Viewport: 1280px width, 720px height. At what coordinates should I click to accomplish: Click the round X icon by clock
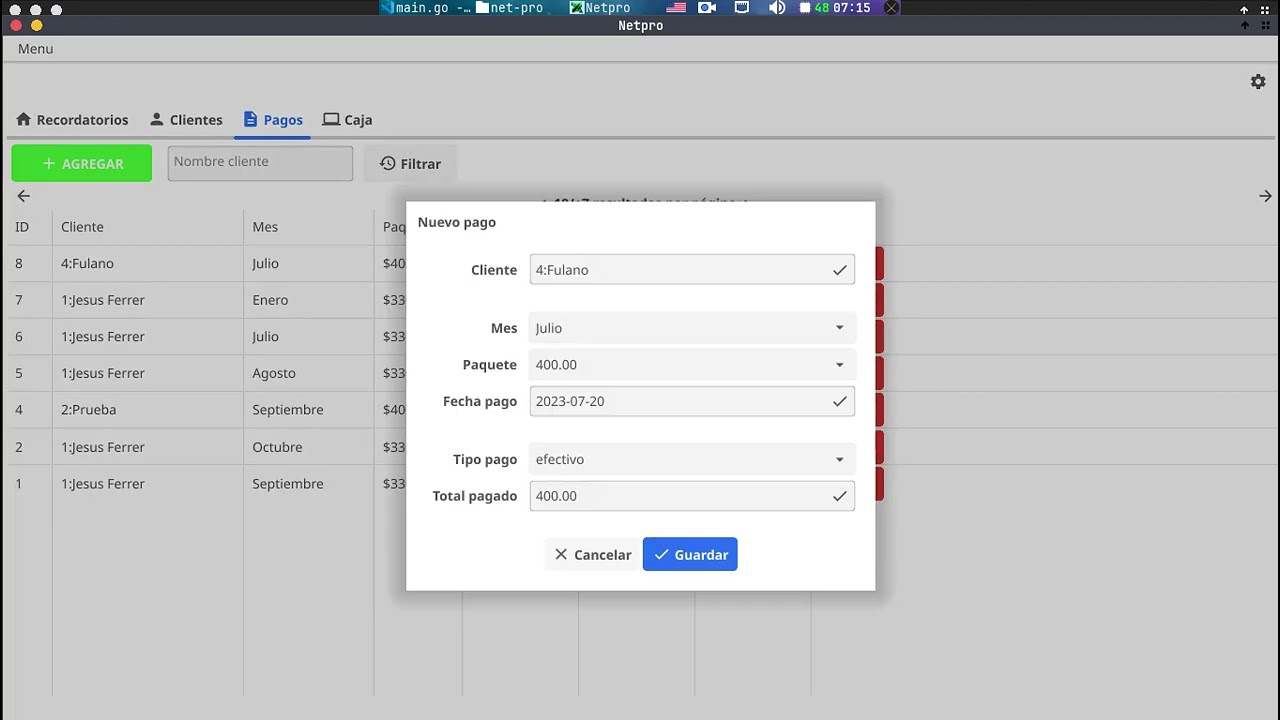tap(891, 8)
